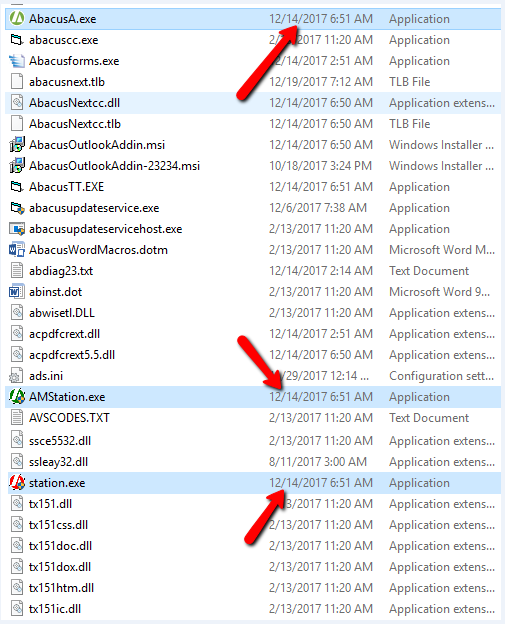Click the tx151ic.dll icon

17,609
